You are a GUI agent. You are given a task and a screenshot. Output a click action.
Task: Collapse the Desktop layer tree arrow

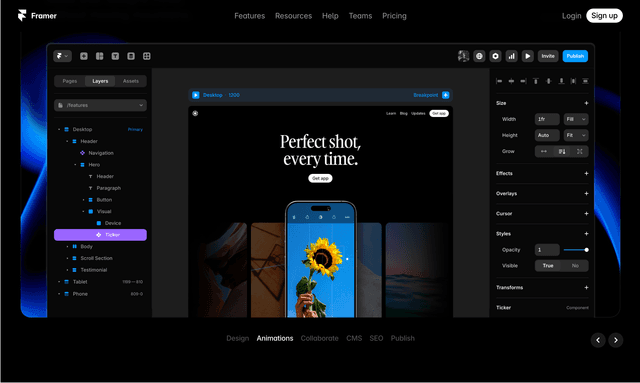(x=59, y=129)
